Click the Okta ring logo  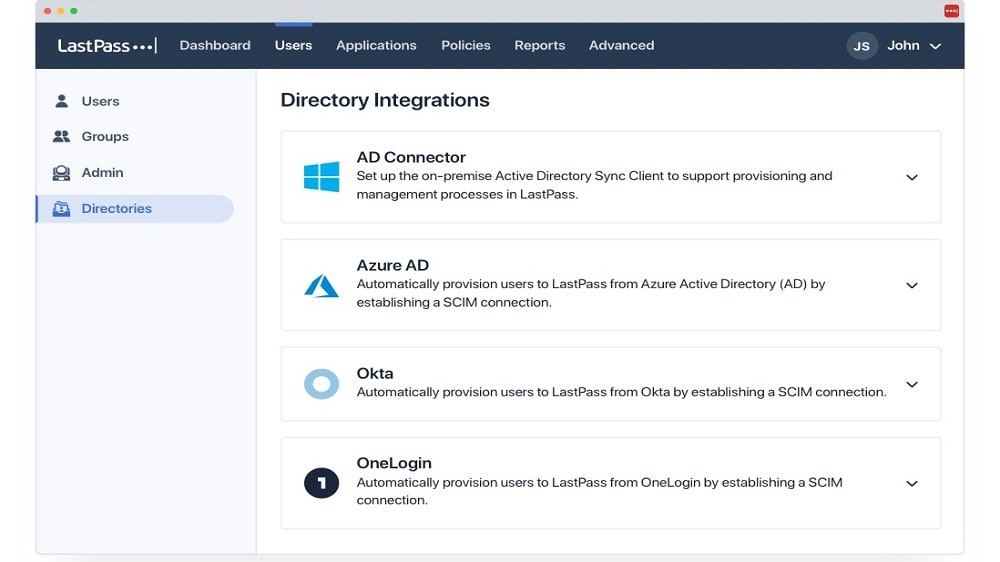pyautogui.click(x=321, y=384)
